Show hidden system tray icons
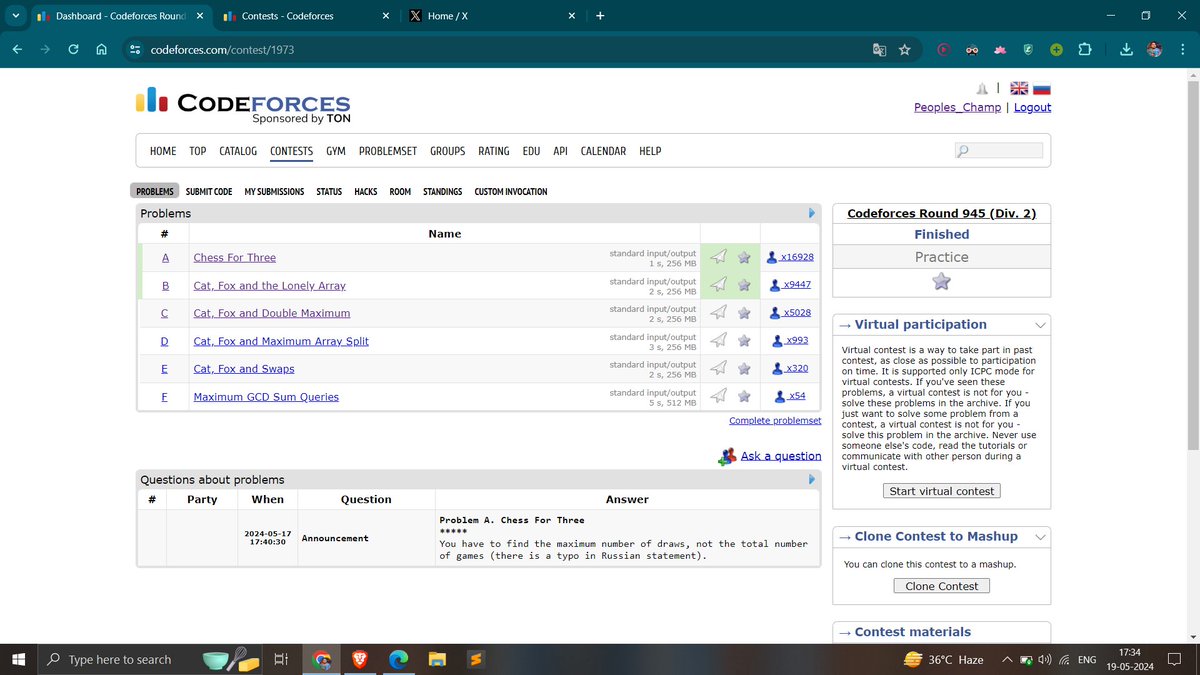 (1008, 659)
